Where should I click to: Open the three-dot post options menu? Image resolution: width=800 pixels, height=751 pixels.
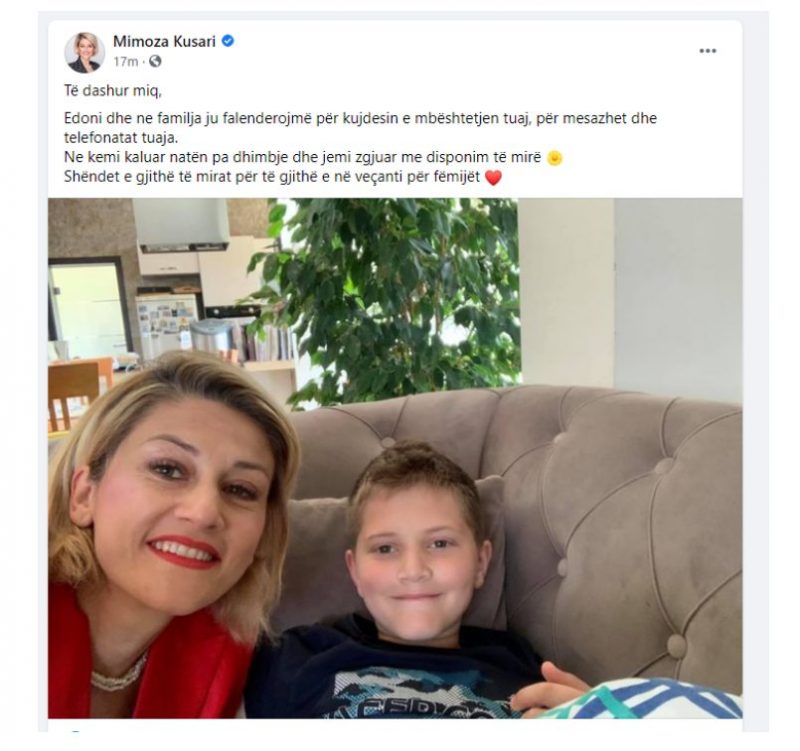click(x=708, y=51)
